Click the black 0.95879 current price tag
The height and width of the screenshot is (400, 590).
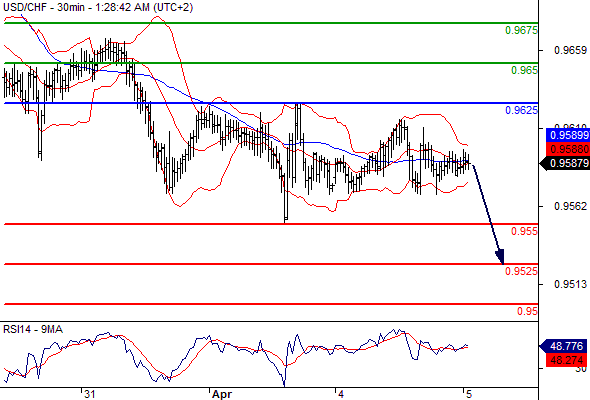tap(564, 163)
